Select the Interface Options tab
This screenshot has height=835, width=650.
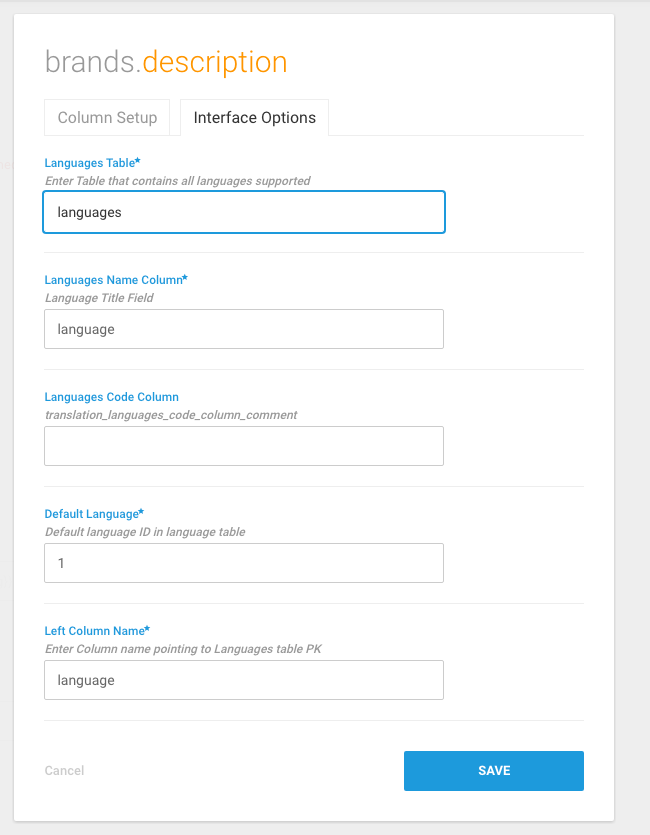point(254,117)
